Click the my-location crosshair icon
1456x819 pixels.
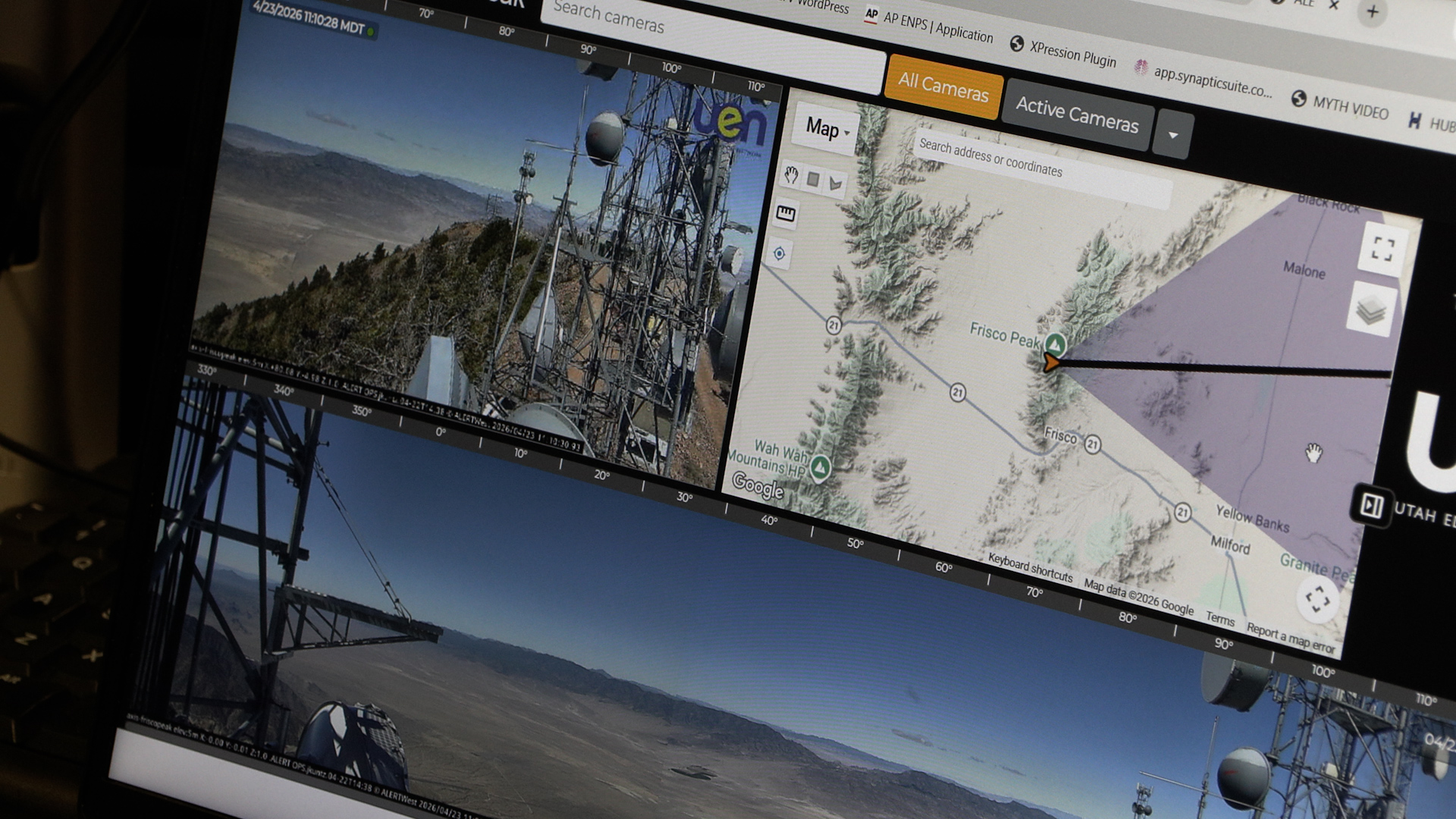[778, 253]
